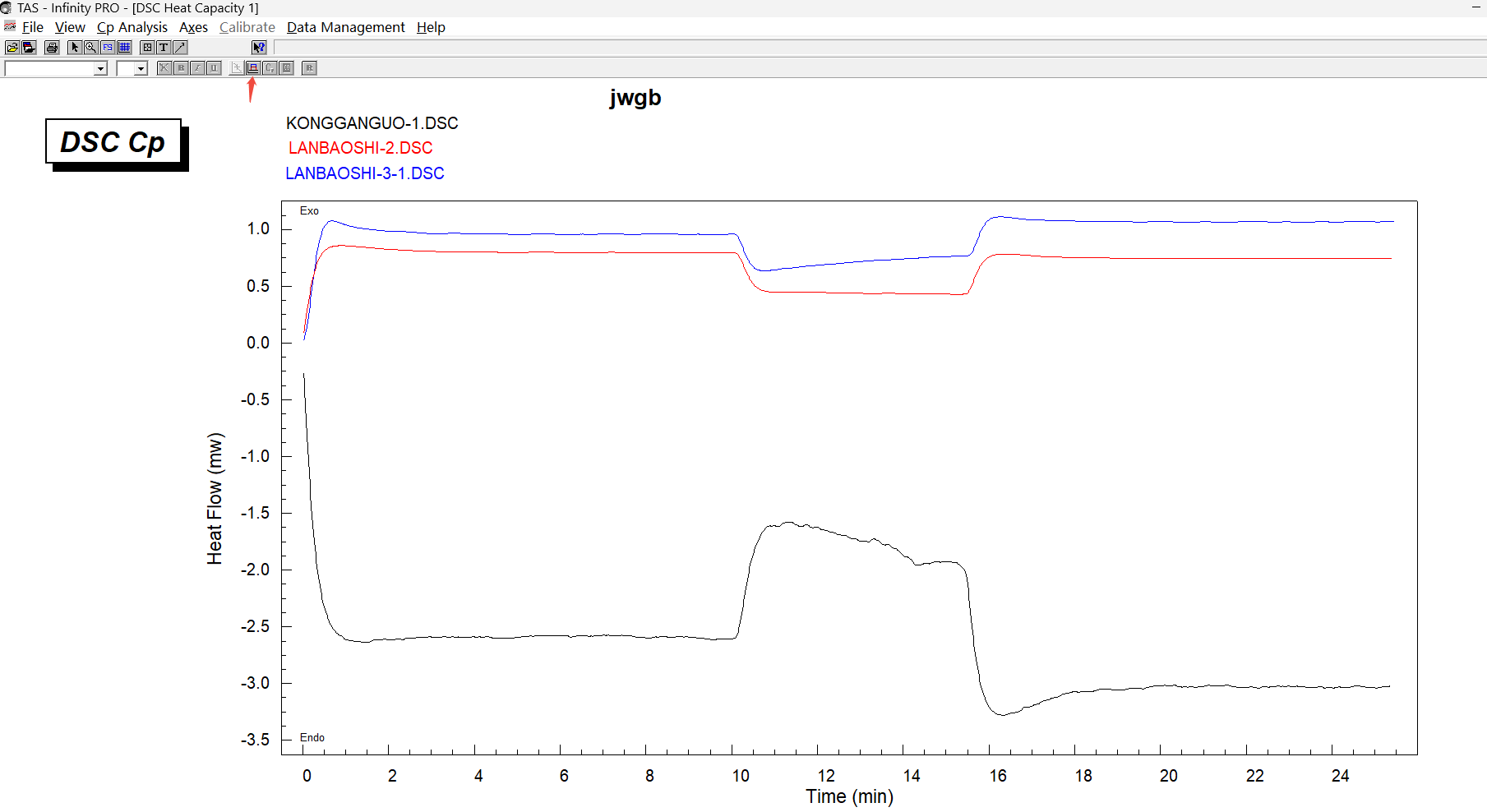Toggle underline text formatting button
The image size is (1487, 812).
tap(214, 68)
